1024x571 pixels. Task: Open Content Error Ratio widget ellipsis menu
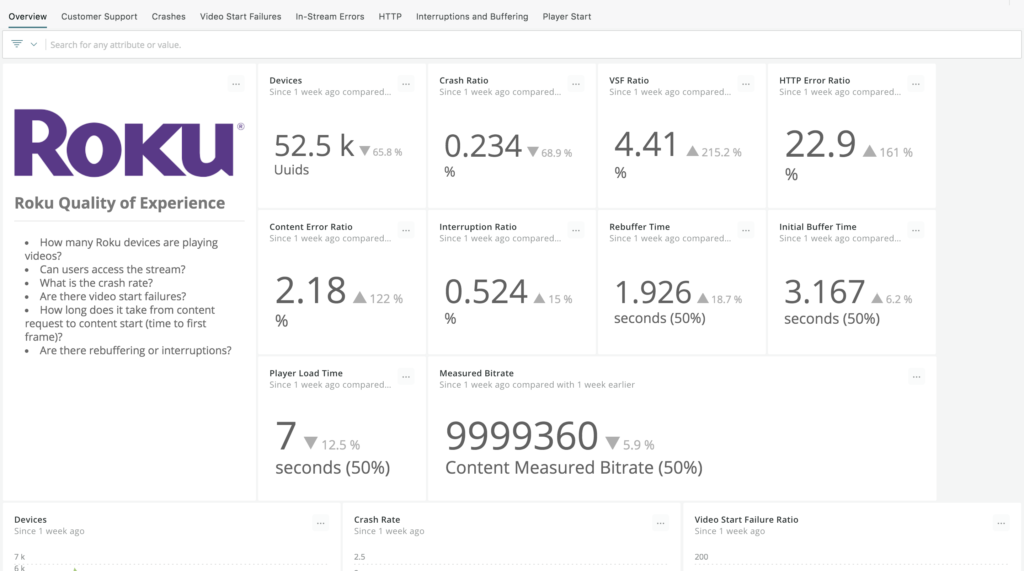tap(406, 230)
